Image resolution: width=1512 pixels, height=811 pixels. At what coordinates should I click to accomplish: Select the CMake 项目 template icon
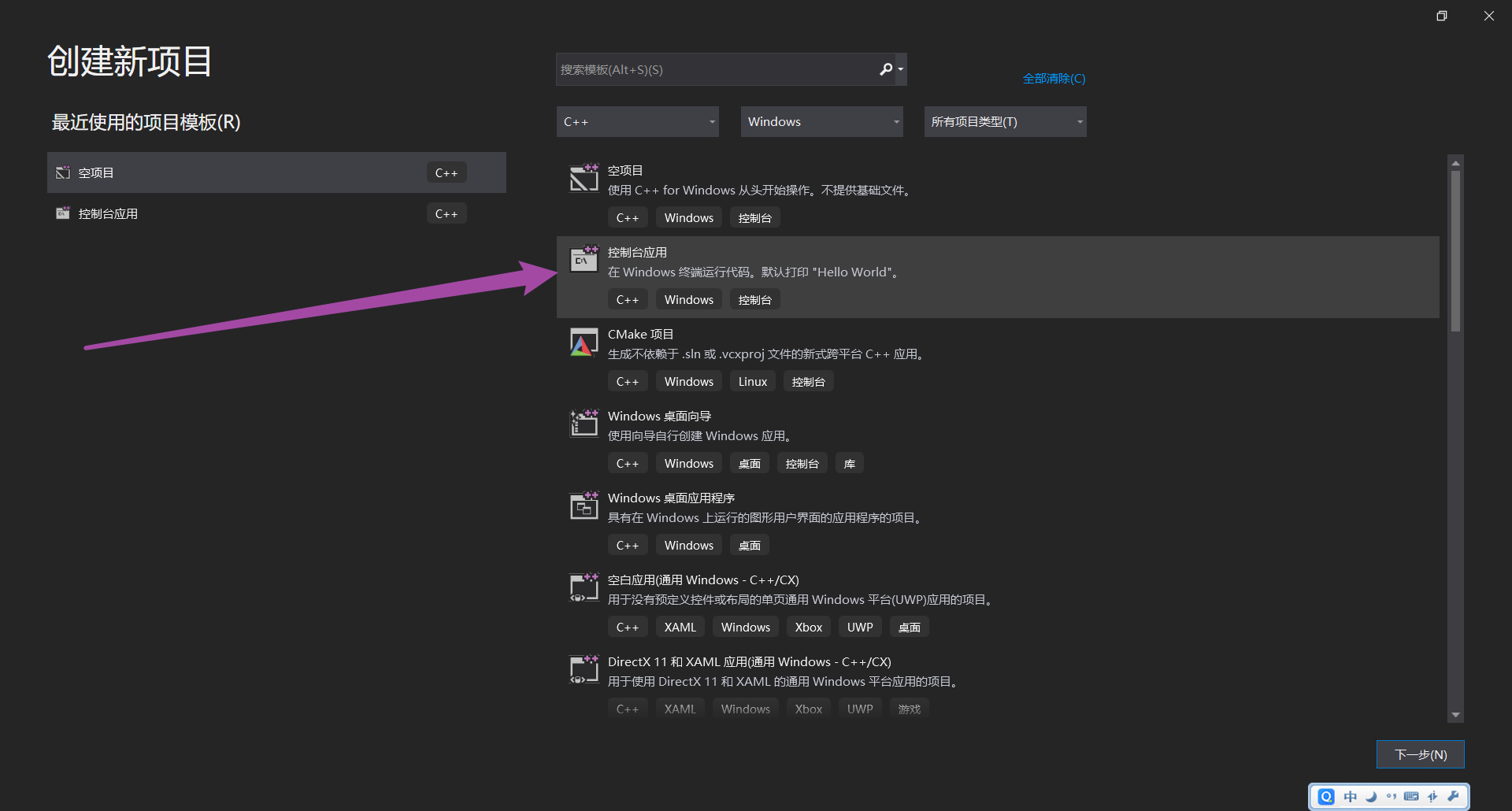(x=584, y=343)
